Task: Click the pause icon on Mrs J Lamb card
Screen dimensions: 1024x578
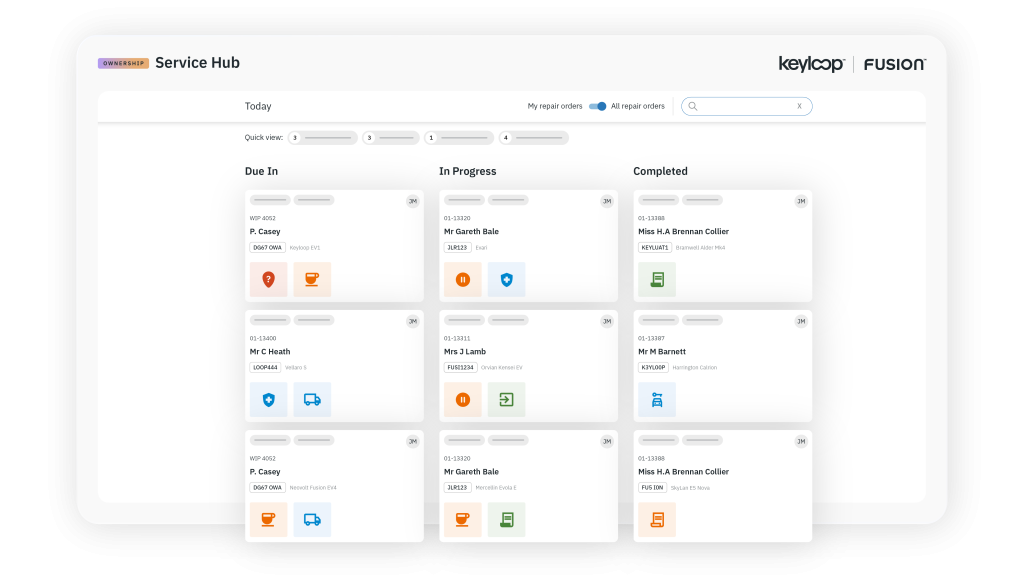Action: [x=462, y=400]
